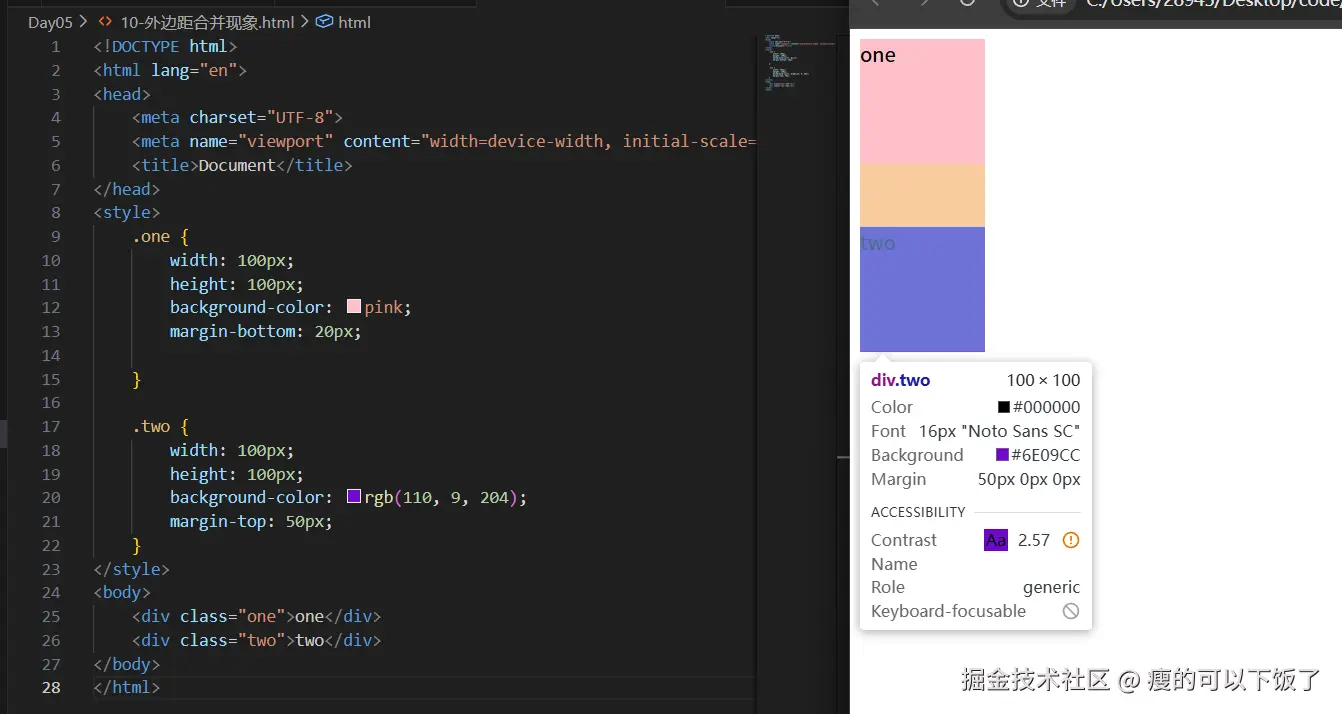
Task: Click the pink 'one' box in browser
Action: pyautogui.click(x=922, y=102)
